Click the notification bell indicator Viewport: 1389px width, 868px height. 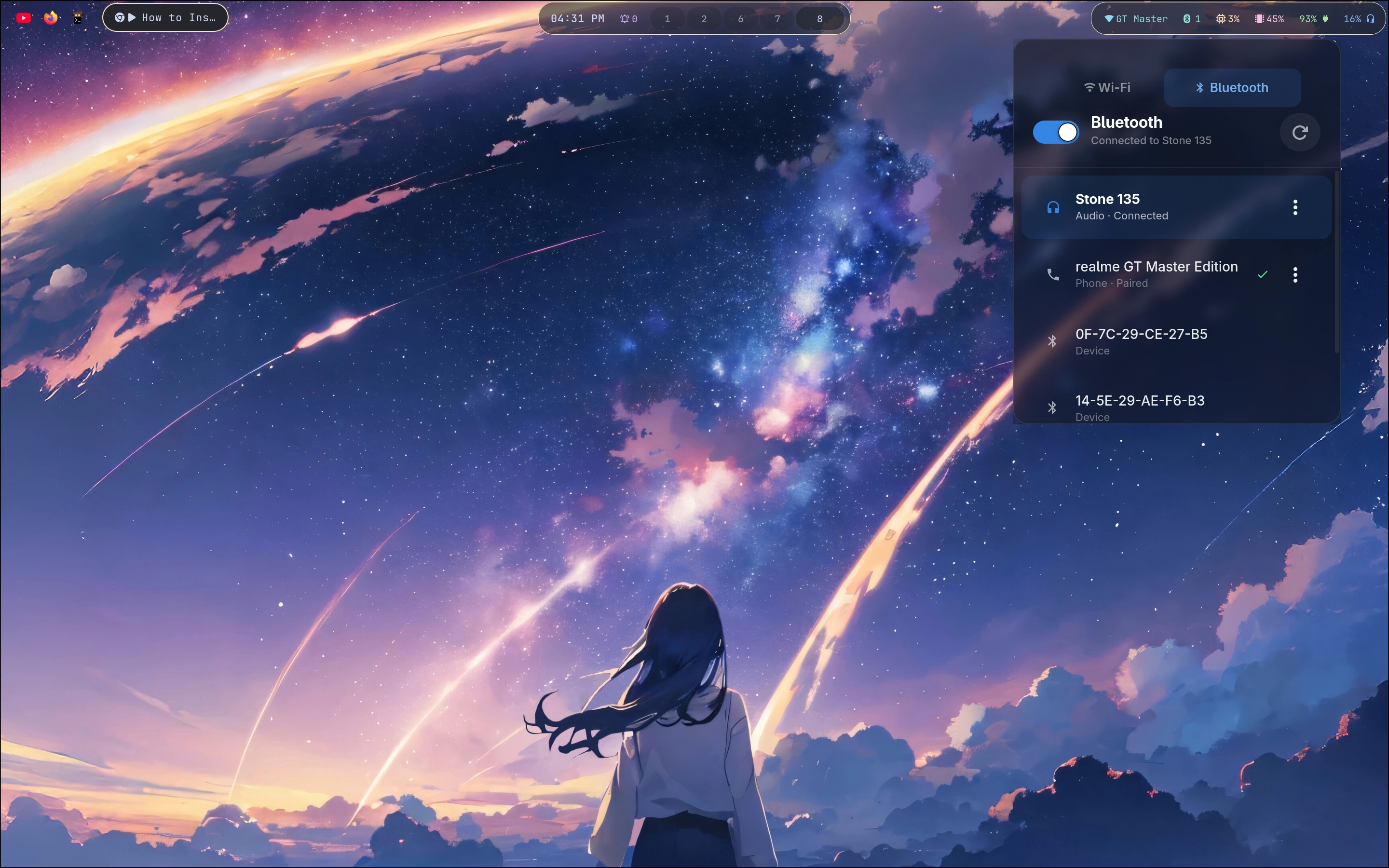pos(628,18)
